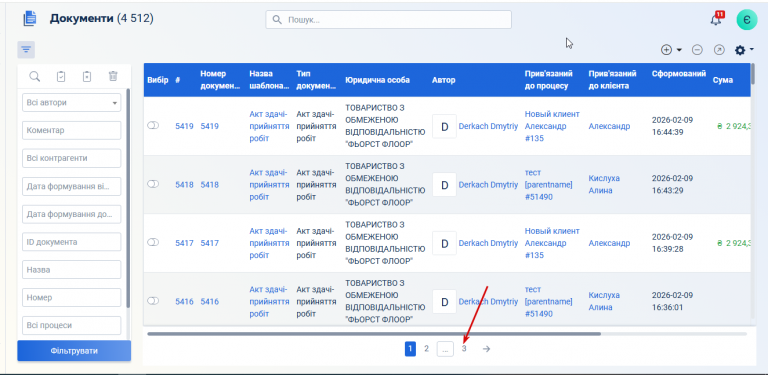
Task: Click avatar D in row 5416
Action: click(445, 302)
